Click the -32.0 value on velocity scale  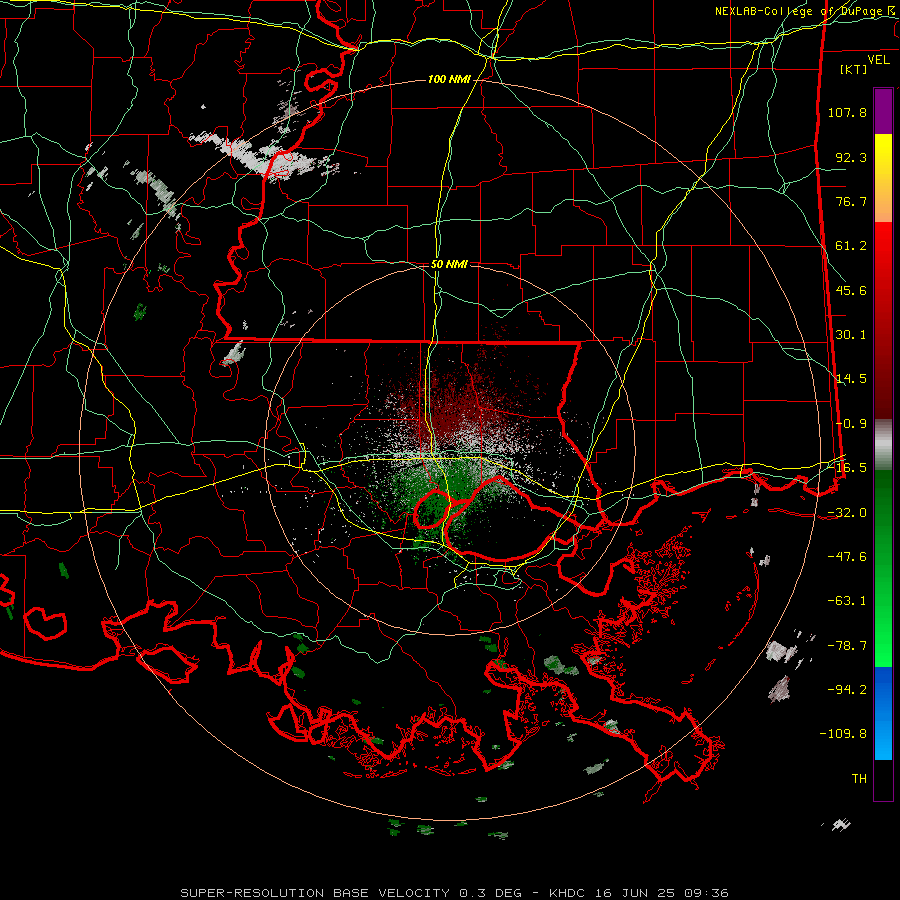[847, 513]
